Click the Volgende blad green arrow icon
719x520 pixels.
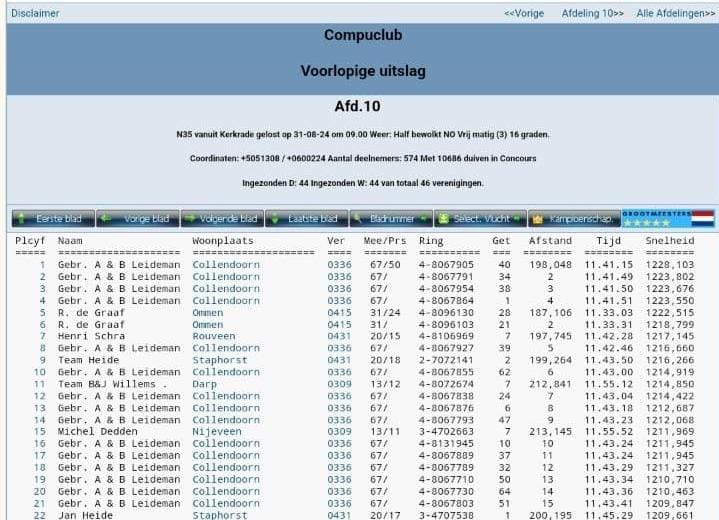[x=190, y=218]
